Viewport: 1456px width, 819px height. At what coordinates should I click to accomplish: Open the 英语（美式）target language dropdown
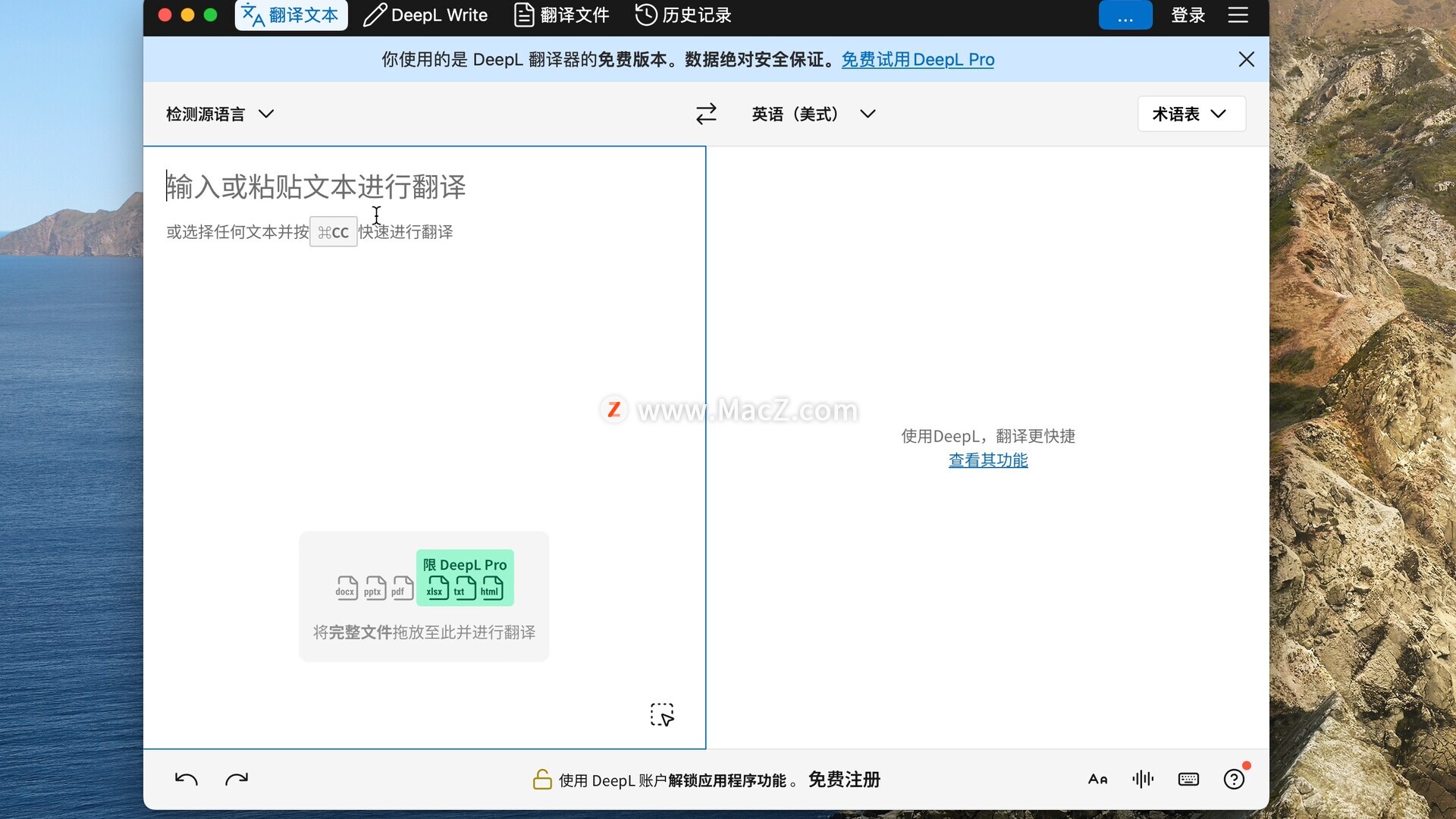[814, 114]
